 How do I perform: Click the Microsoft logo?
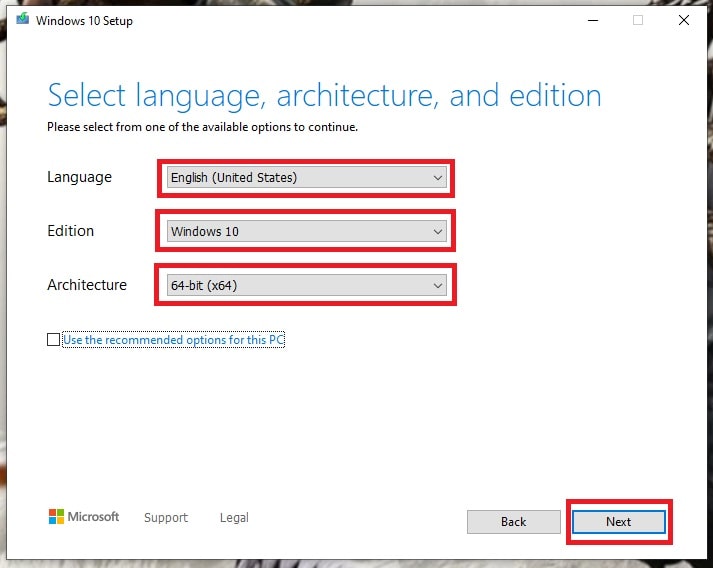(84, 517)
